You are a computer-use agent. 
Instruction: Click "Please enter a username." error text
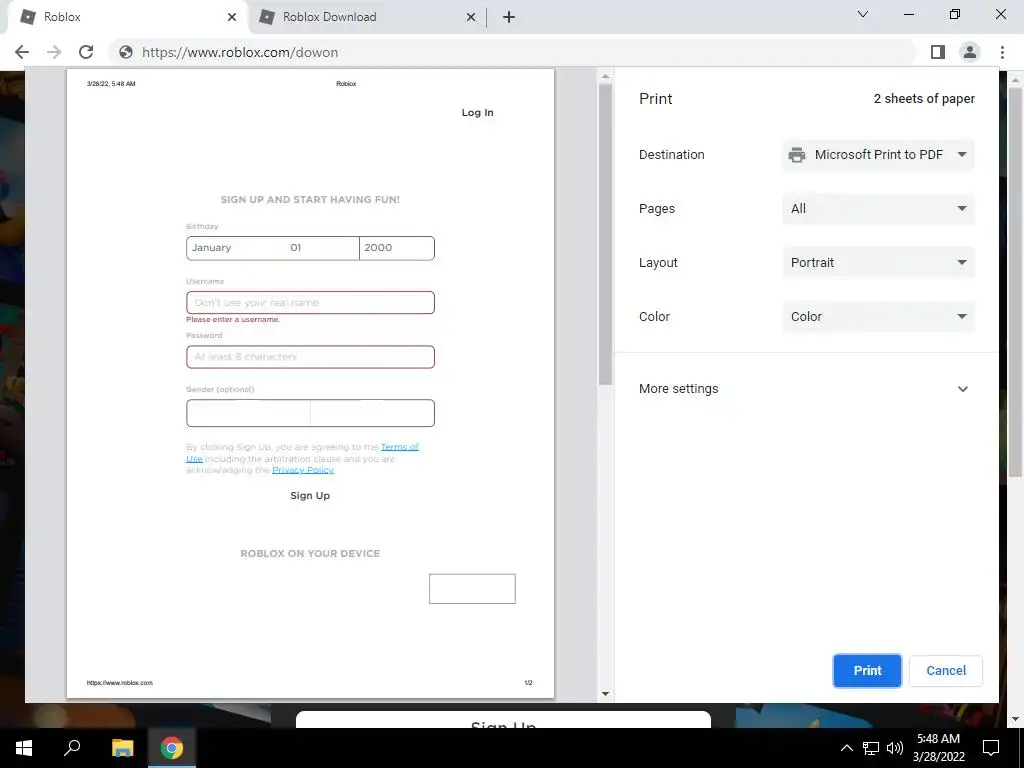tap(233, 319)
